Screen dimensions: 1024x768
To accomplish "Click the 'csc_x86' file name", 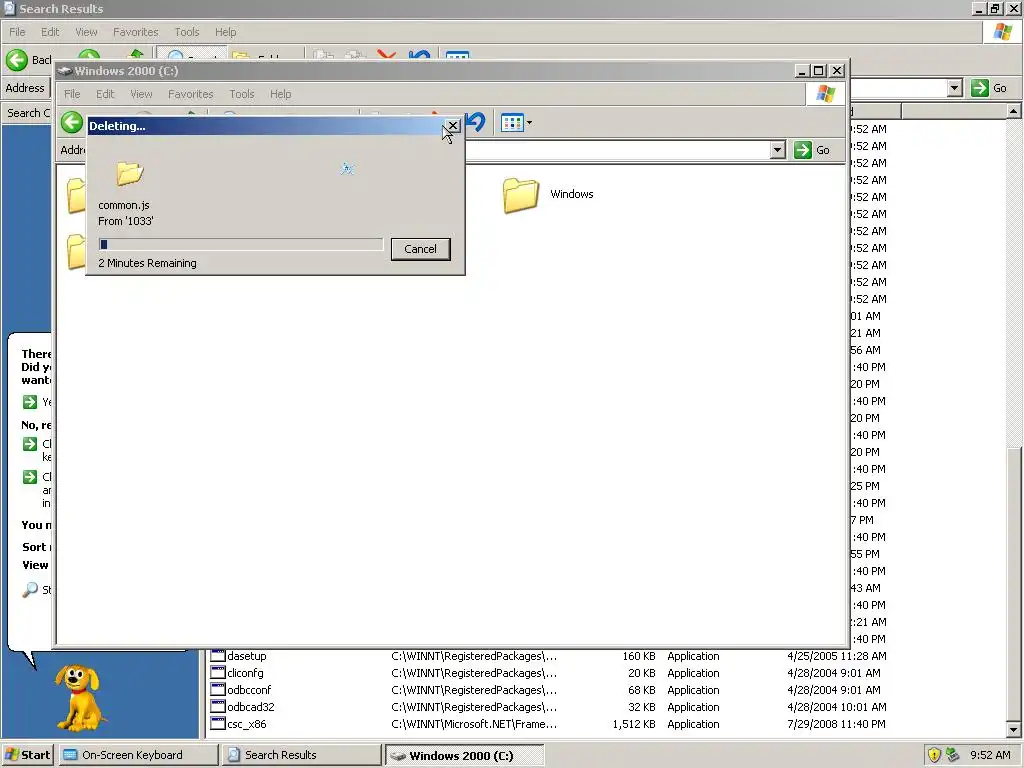I will point(247,724).
